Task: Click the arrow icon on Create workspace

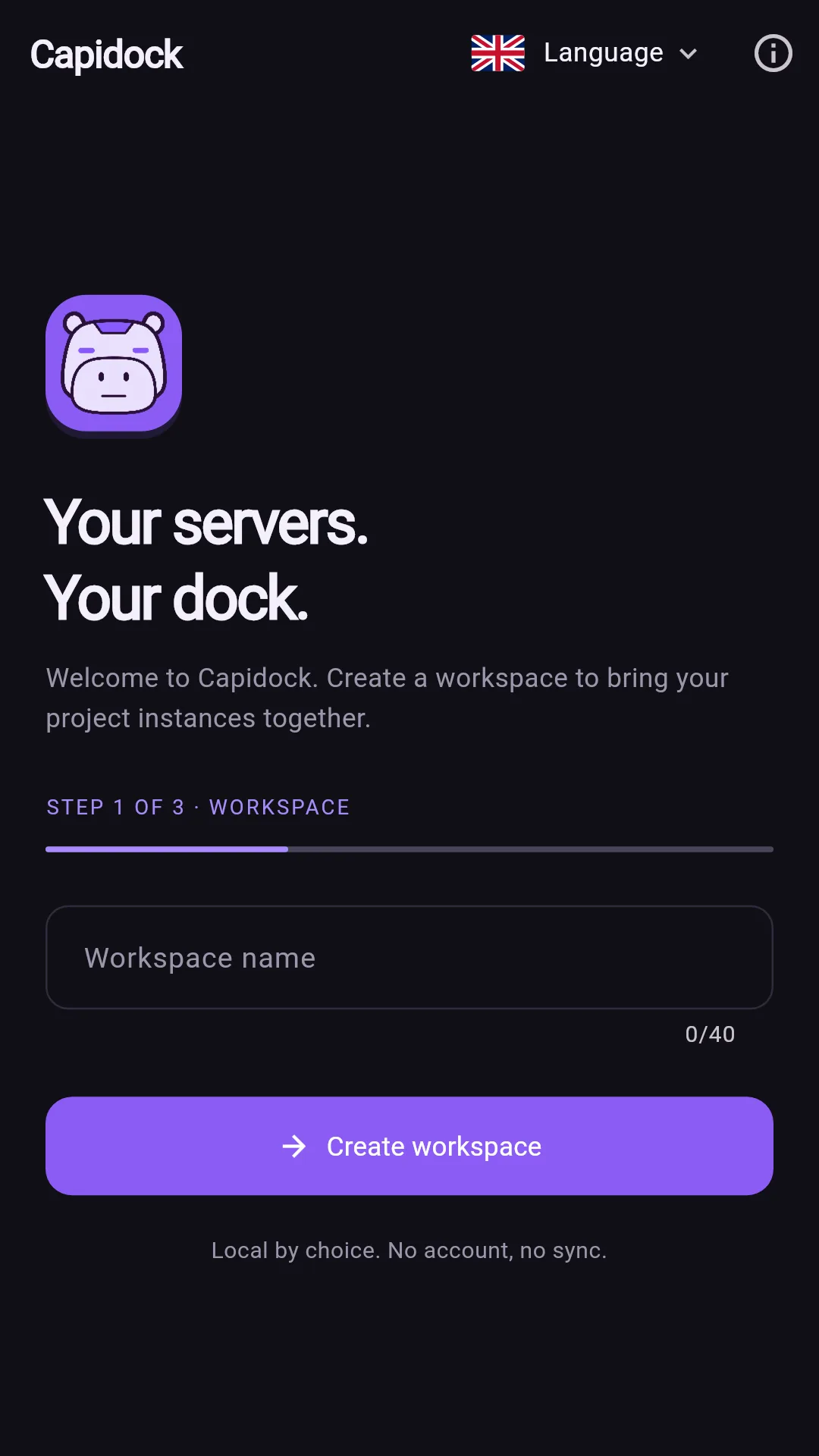Action: 294,1146
